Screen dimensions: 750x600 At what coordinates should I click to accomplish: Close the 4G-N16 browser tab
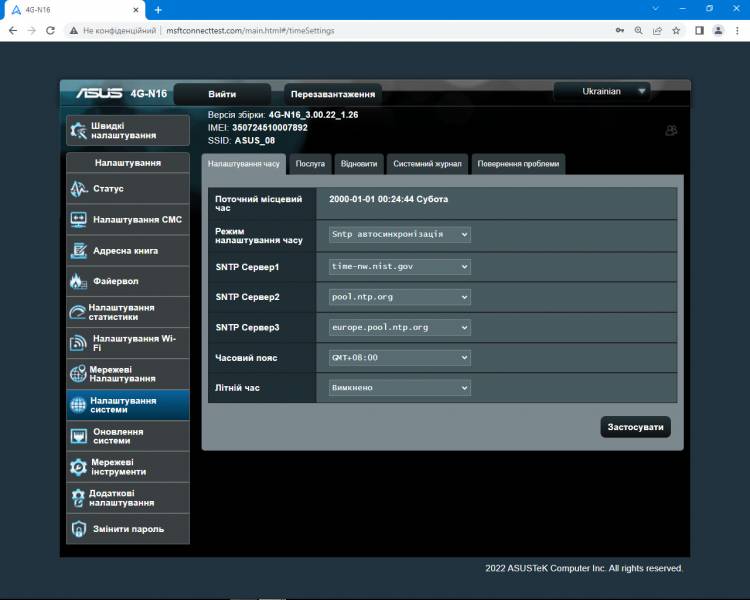(x=135, y=10)
